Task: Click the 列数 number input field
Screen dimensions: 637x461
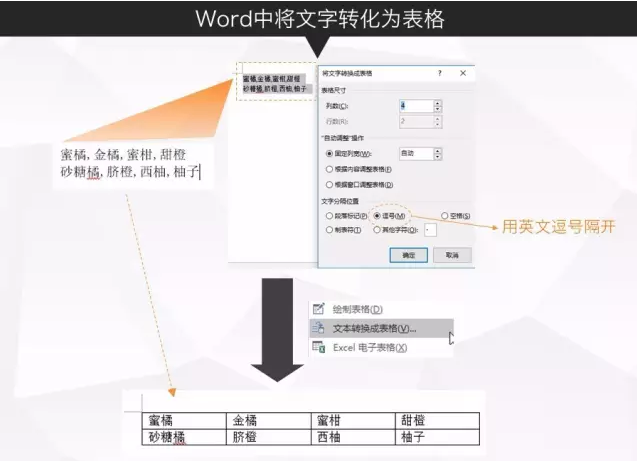Action: (414, 105)
